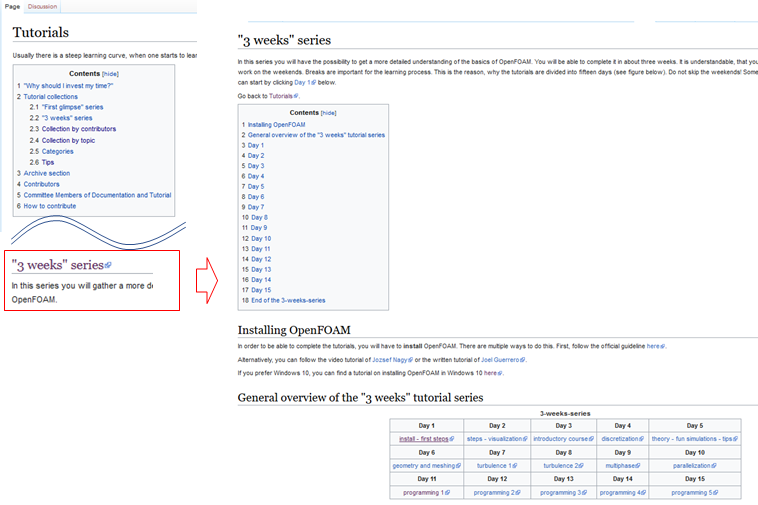Jump to Day 9 in contents list
758x505 pixels.
(x=259, y=228)
